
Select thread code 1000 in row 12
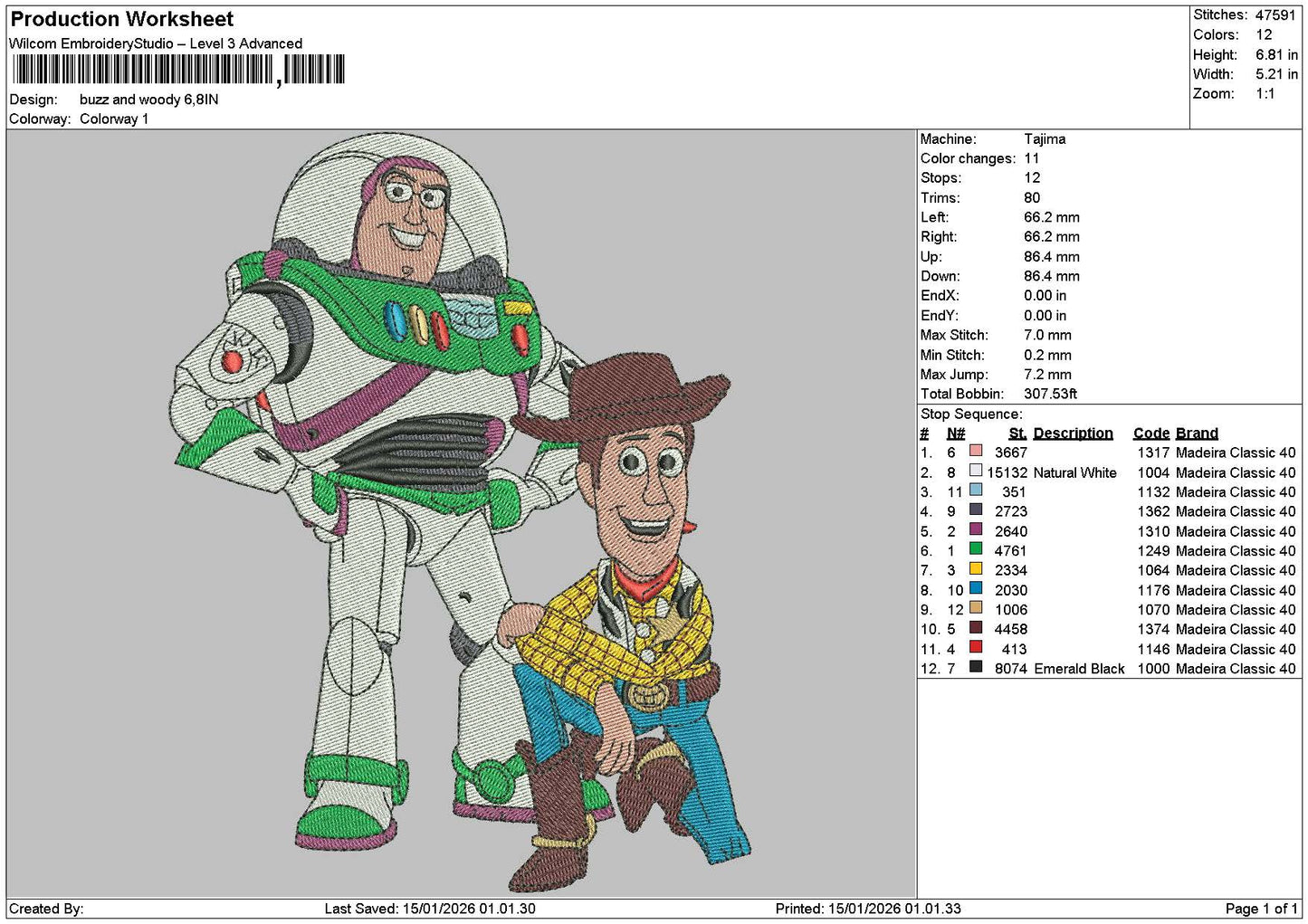1153,669
